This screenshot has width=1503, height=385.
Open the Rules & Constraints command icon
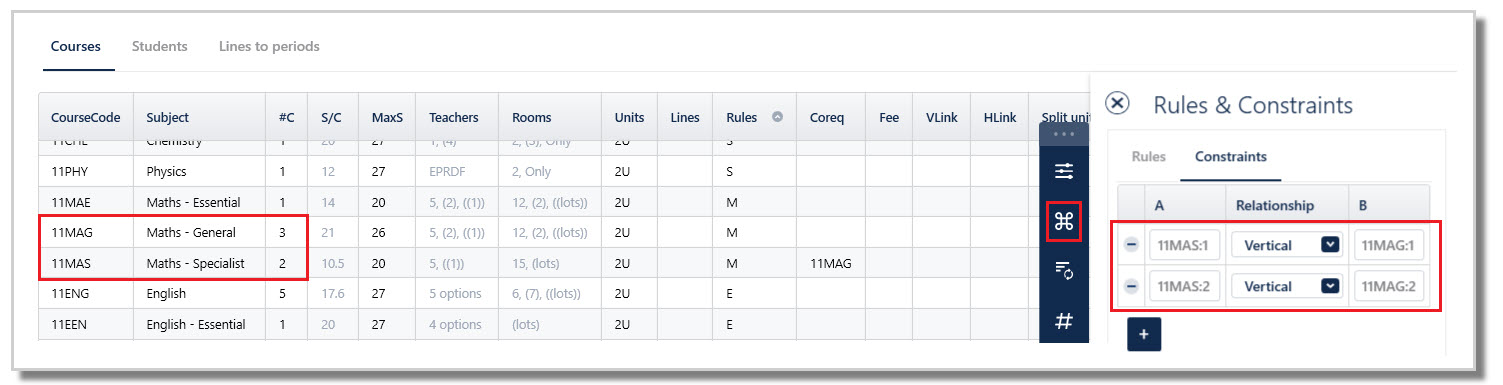point(1064,221)
